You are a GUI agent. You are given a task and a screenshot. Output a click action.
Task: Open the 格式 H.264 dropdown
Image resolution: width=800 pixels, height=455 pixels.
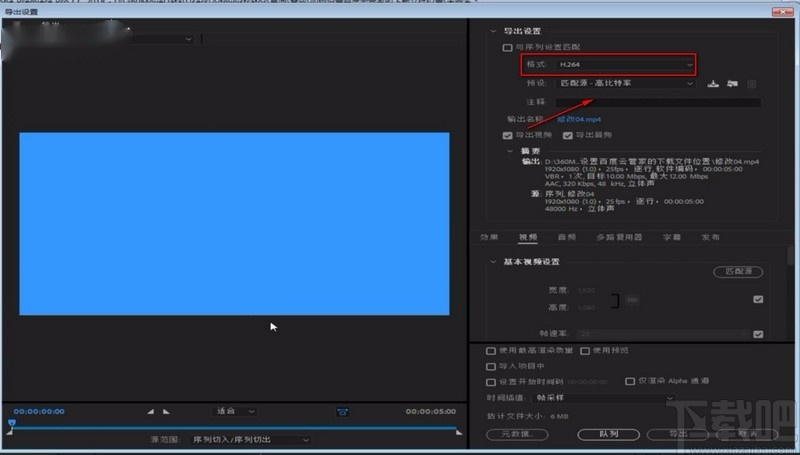626,65
